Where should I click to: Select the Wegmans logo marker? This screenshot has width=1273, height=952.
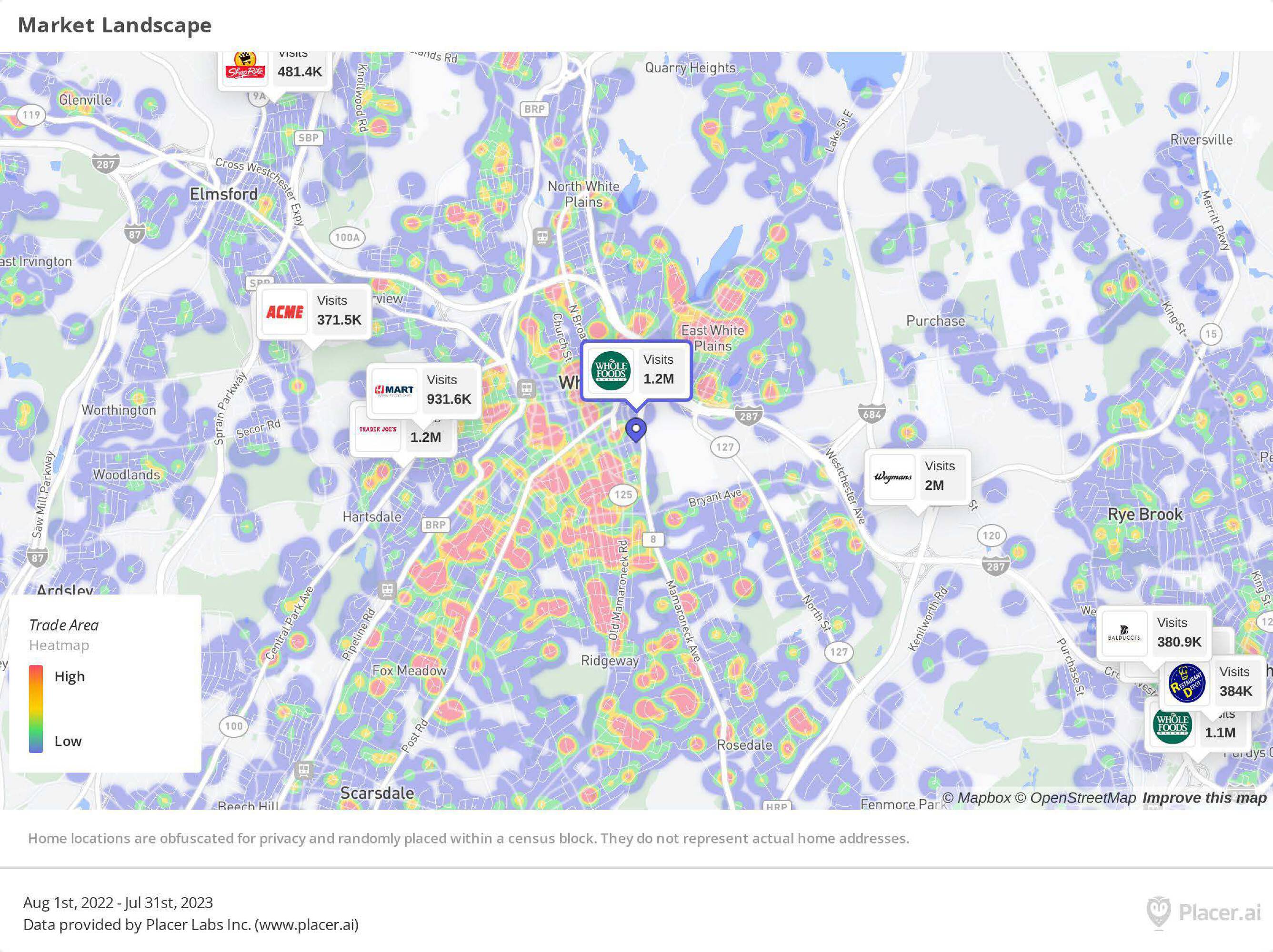(892, 477)
